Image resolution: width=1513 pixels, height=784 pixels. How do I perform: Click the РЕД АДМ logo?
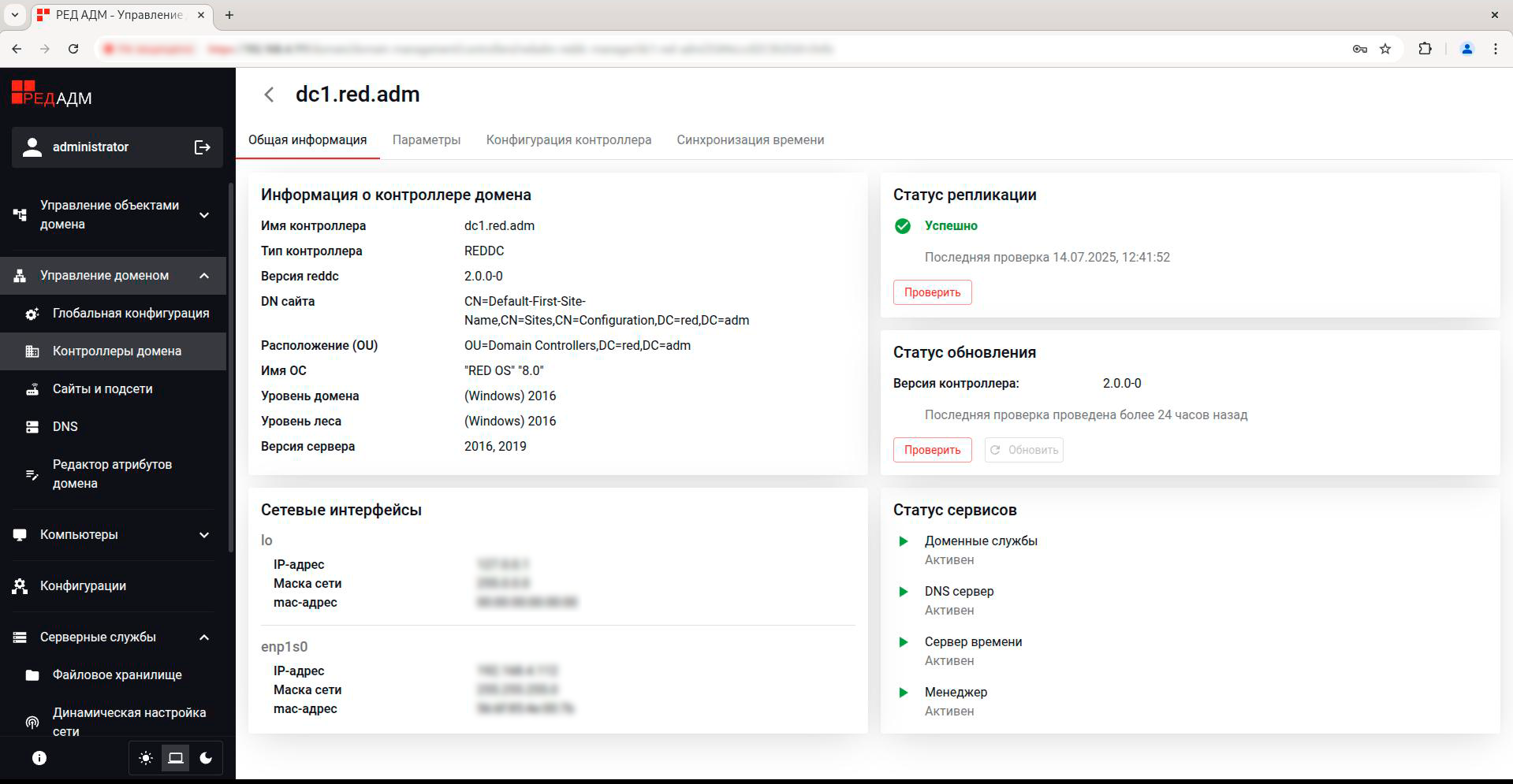pos(52,94)
